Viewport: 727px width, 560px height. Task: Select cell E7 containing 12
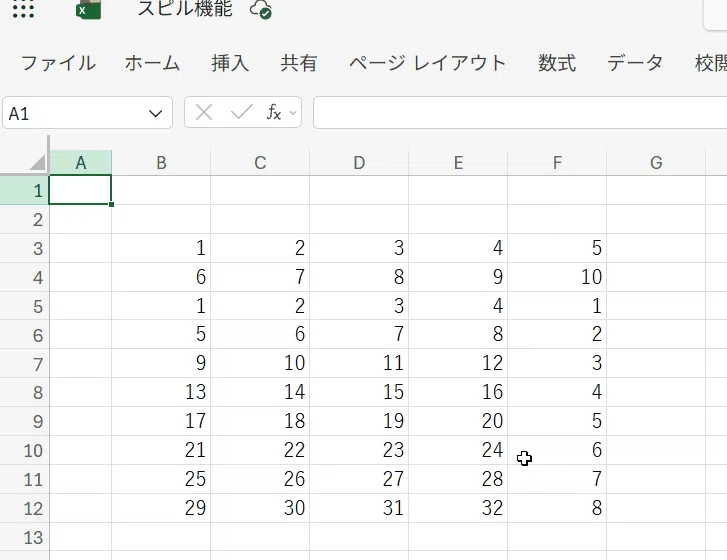coord(458,363)
